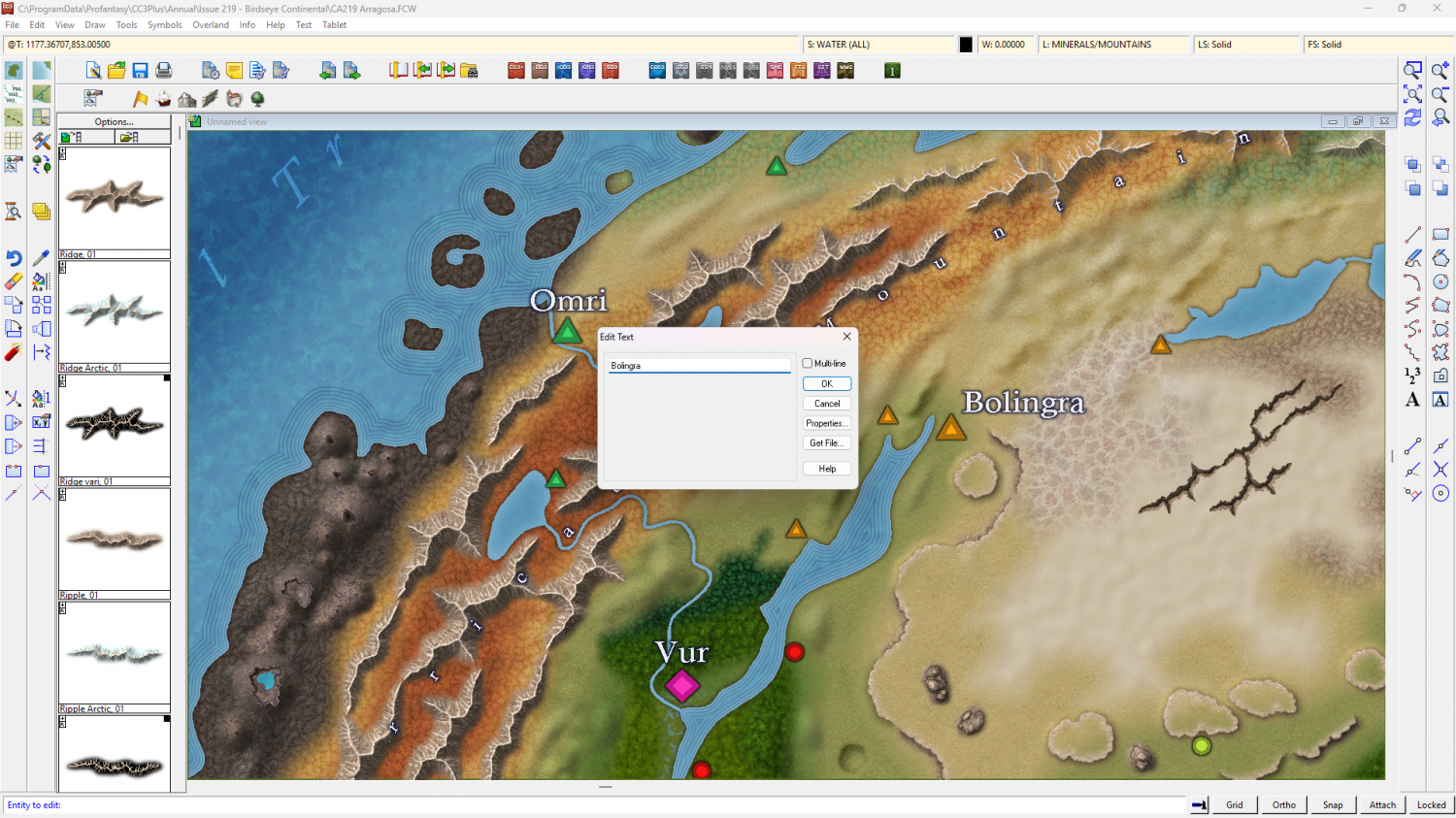Open the layer selector showing MINERALS/MOUNTAINS

pyautogui.click(x=1113, y=45)
